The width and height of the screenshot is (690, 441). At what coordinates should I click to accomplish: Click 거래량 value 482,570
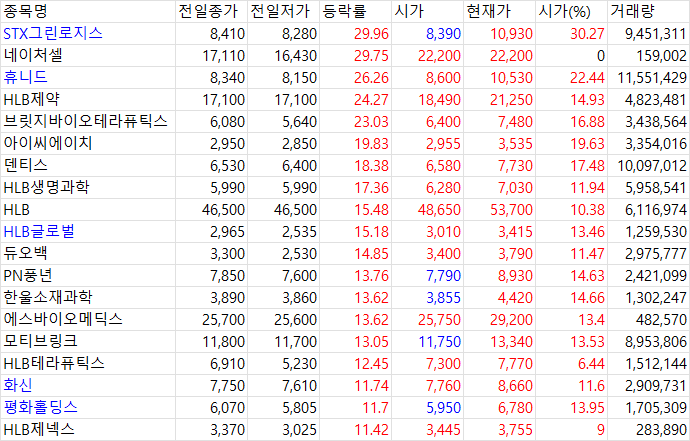[661, 320]
